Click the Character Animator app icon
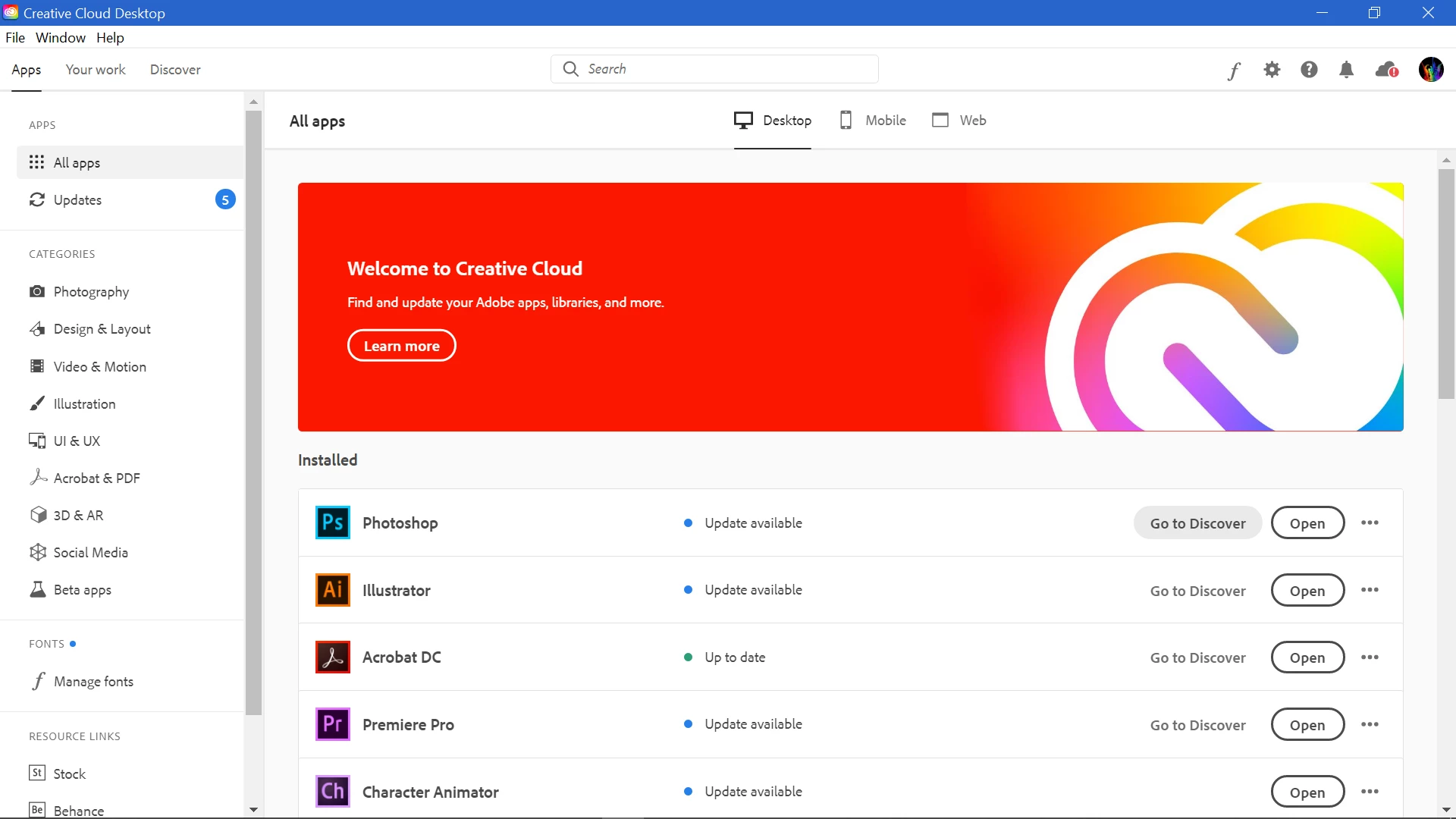1456x819 pixels. 332,792
